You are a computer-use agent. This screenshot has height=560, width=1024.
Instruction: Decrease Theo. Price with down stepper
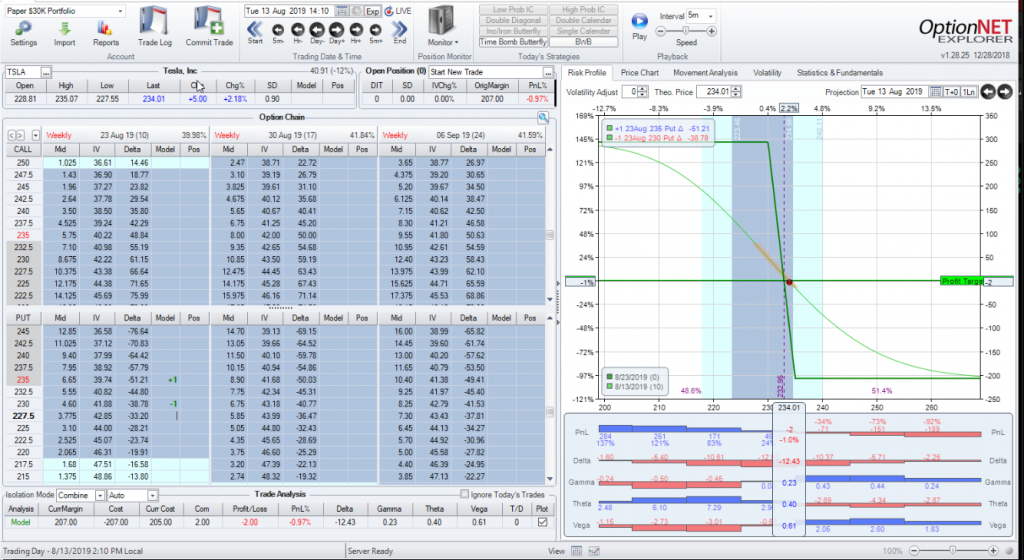pos(737,95)
